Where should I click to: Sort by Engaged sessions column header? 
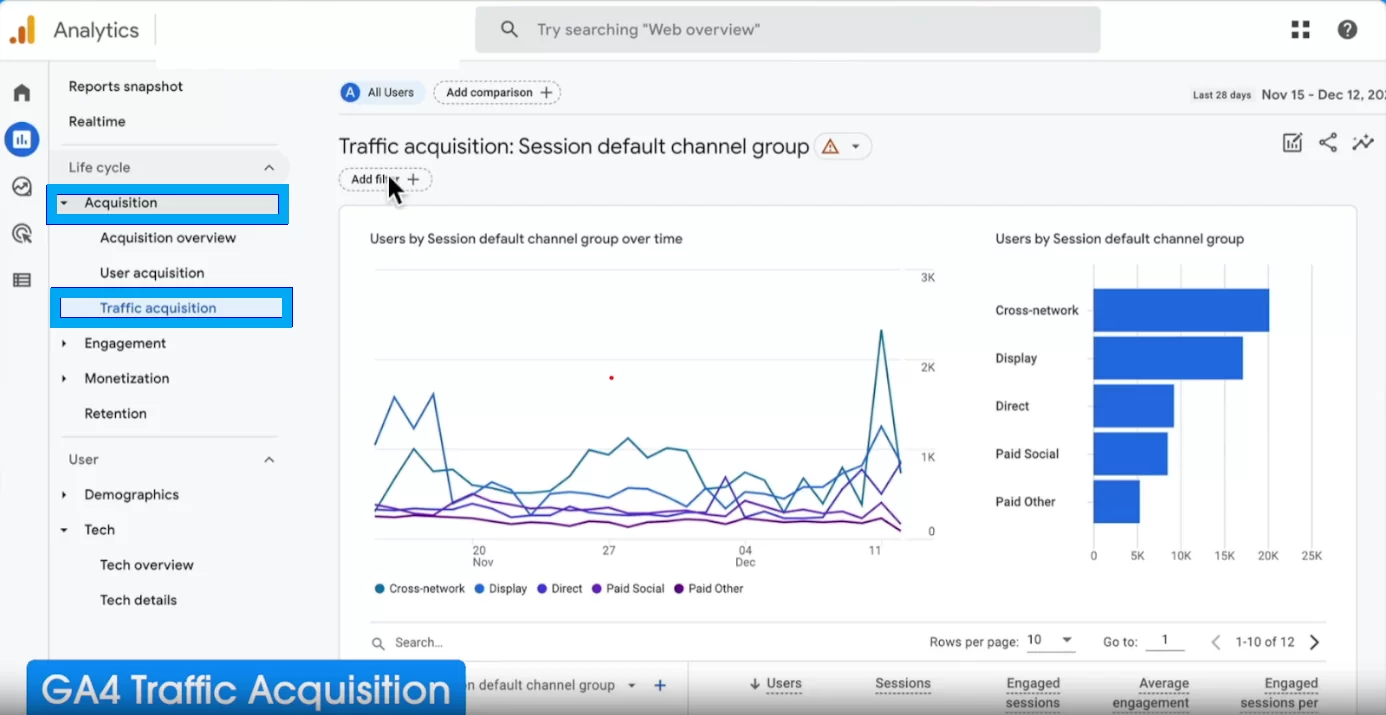1033,693
